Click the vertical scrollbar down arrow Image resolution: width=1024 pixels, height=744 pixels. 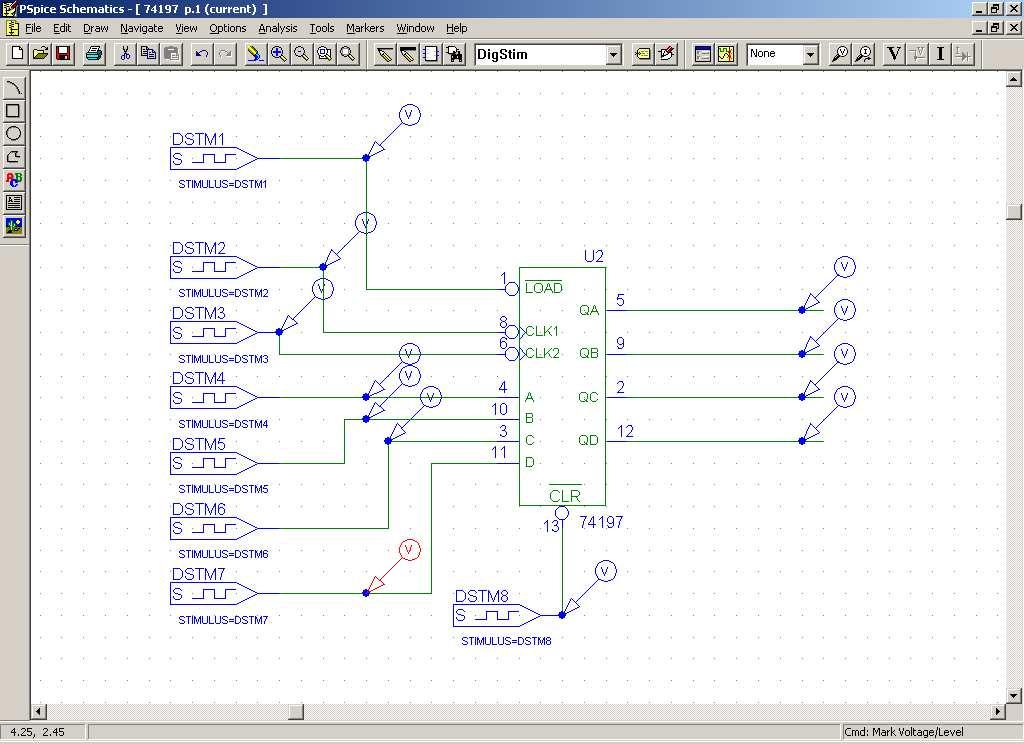(x=1014, y=696)
